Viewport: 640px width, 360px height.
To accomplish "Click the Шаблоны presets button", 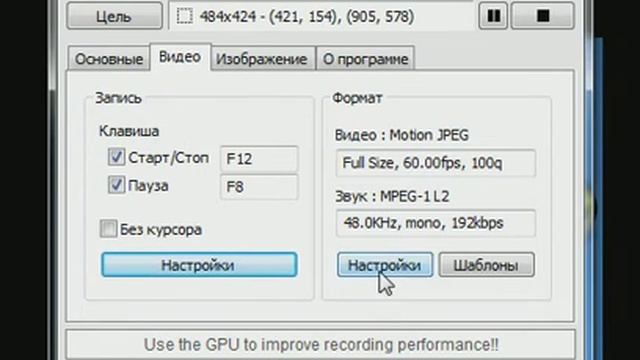I will pos(487,265).
